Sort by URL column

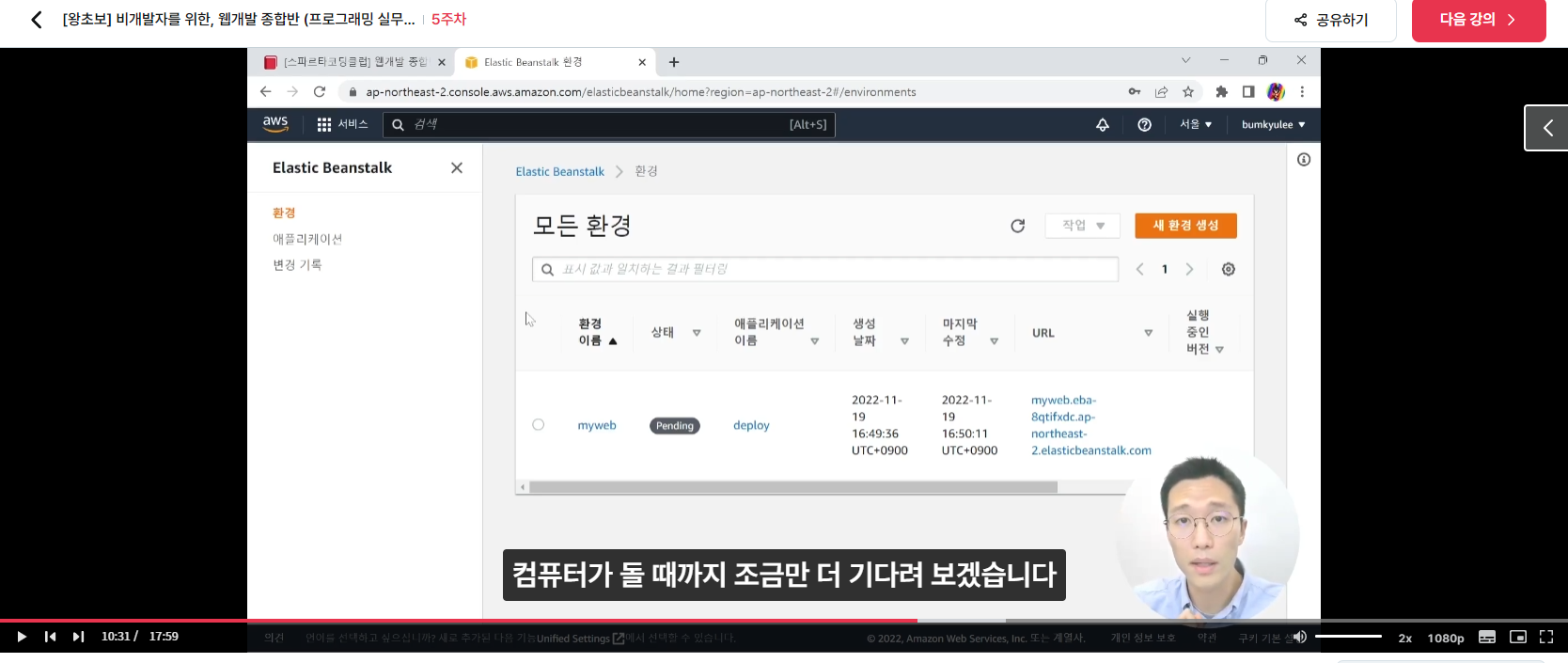coord(1092,333)
